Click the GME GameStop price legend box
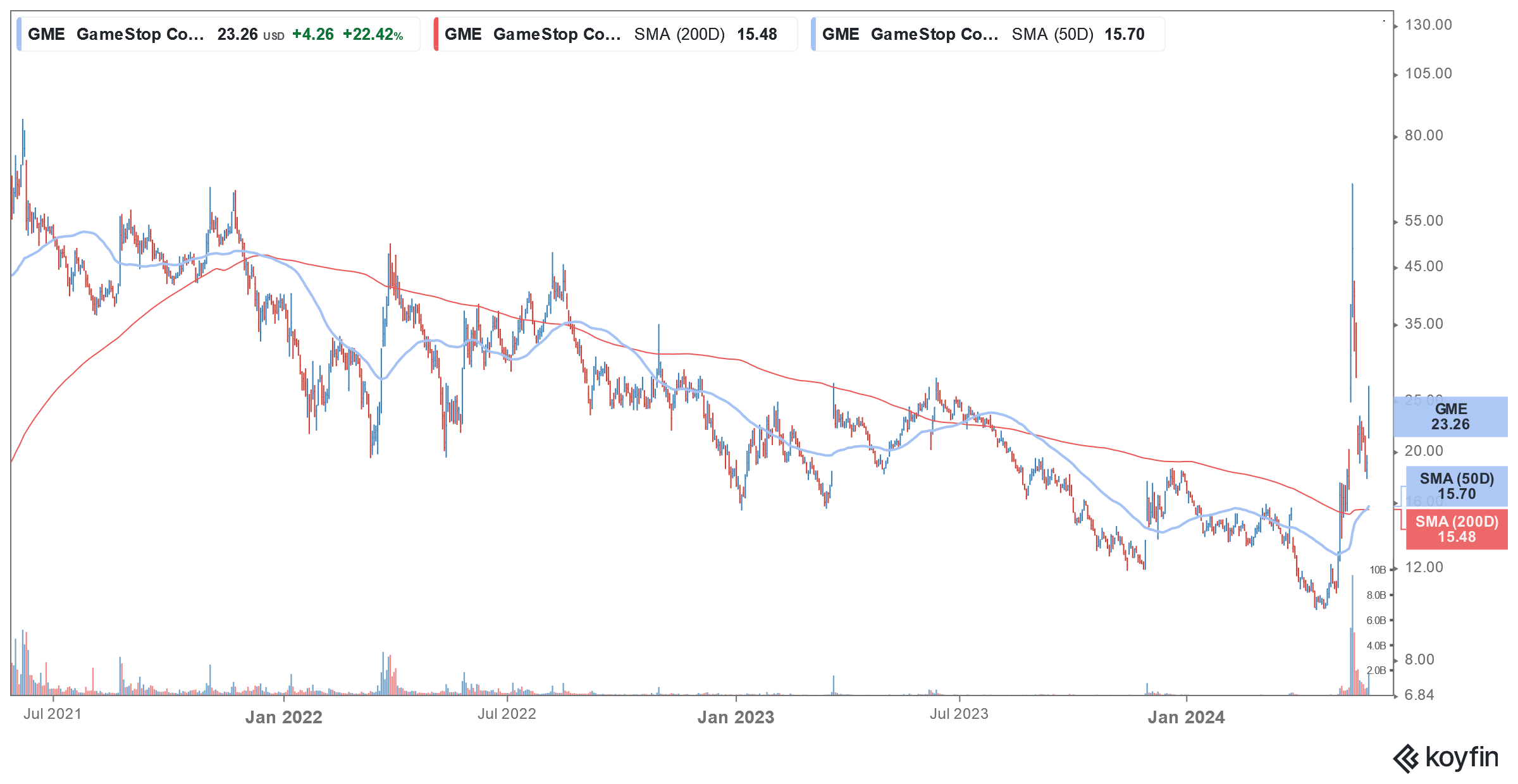The width and height of the screenshot is (1518, 784). pos(218,34)
